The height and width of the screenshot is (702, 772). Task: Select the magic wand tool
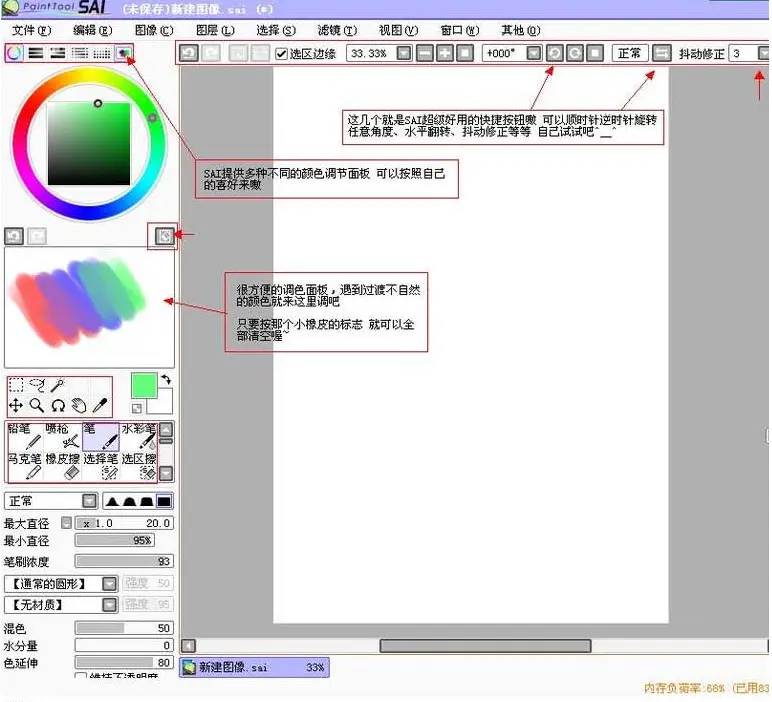58,385
